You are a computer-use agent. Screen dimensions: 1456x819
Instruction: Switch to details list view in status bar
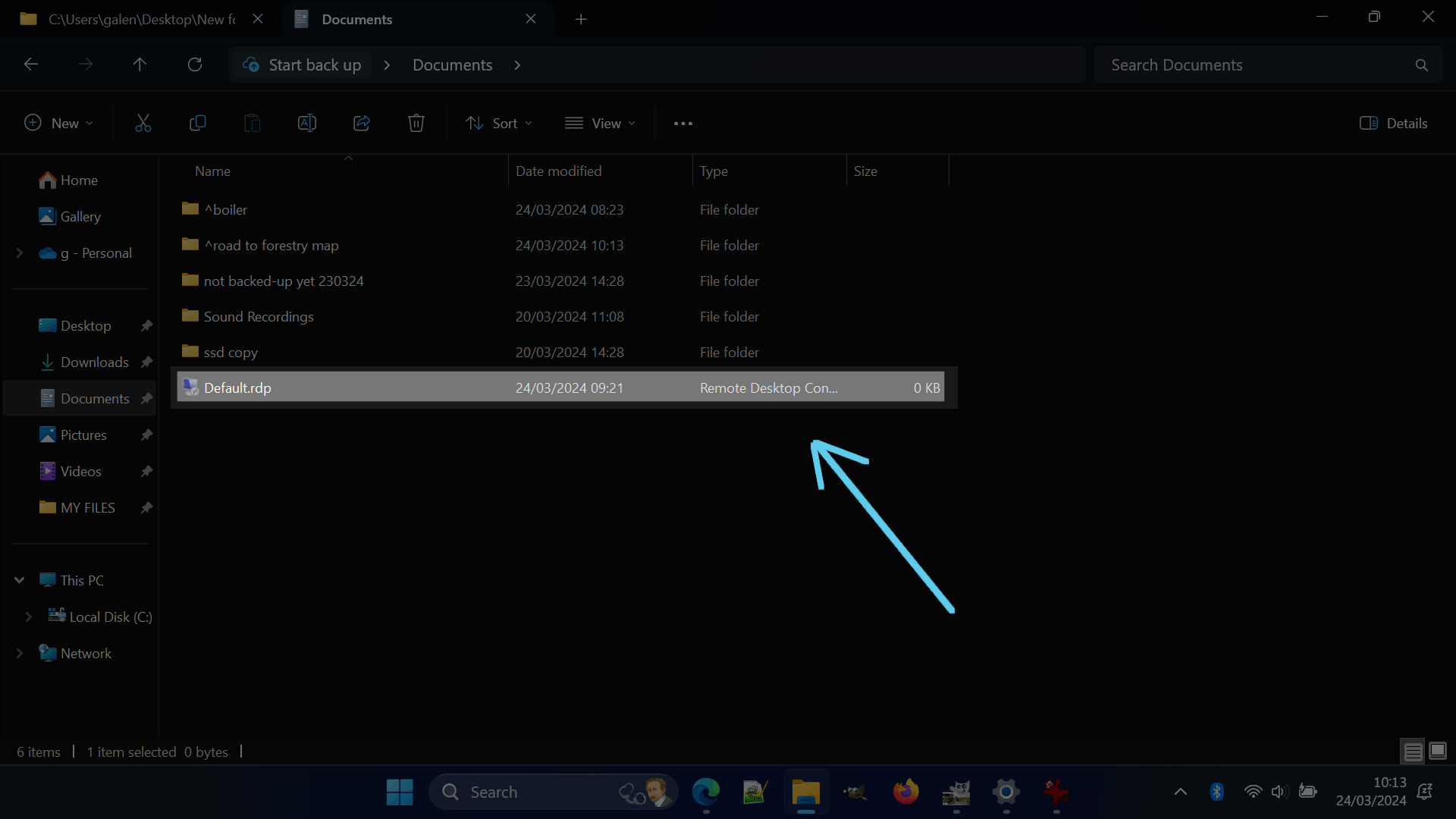[x=1413, y=752]
